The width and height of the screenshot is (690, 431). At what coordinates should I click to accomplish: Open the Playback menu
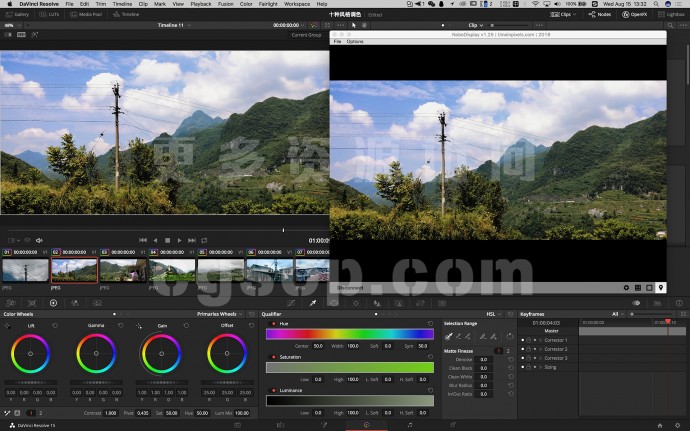tap(201, 4)
